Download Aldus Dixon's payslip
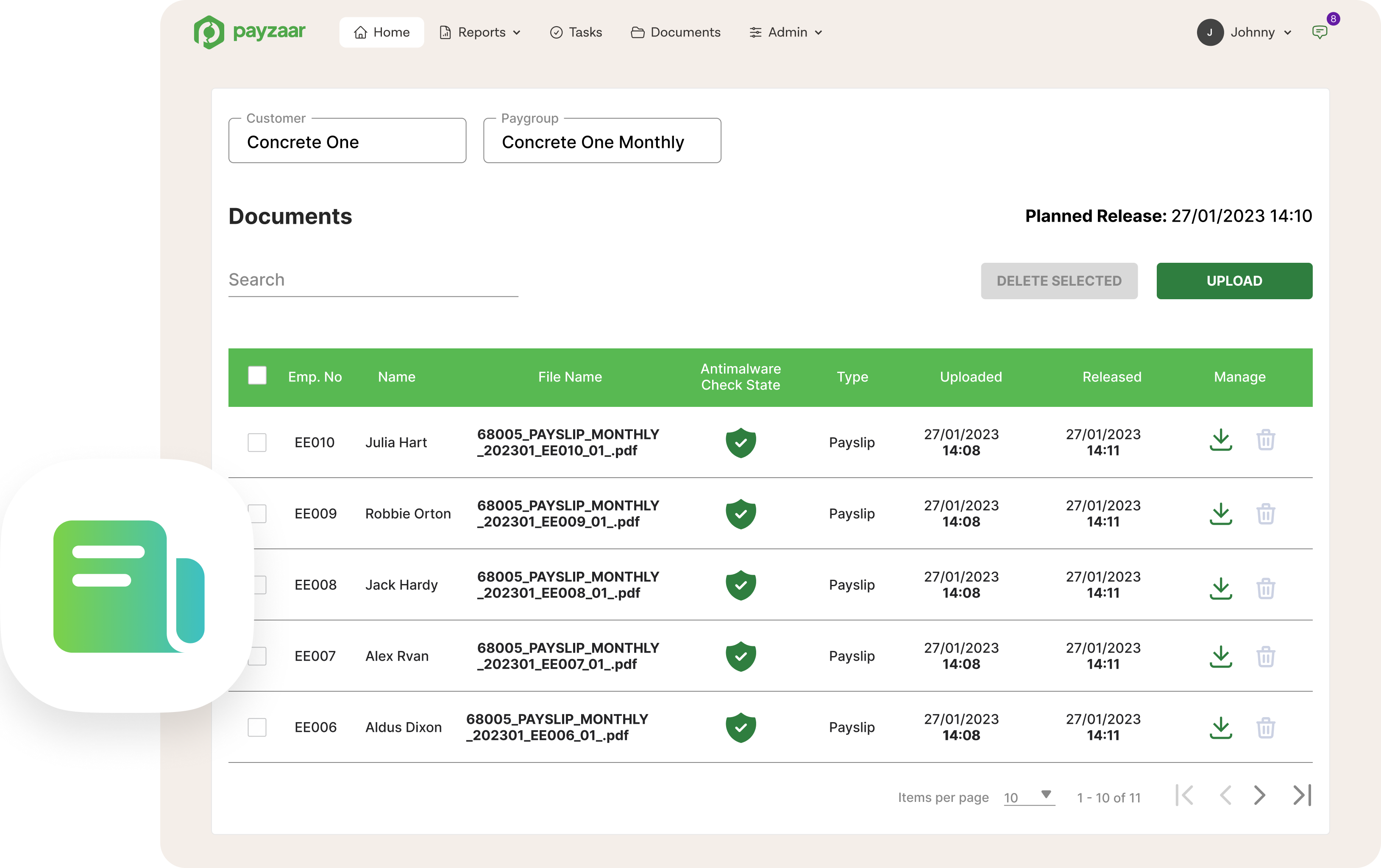 point(1221,728)
